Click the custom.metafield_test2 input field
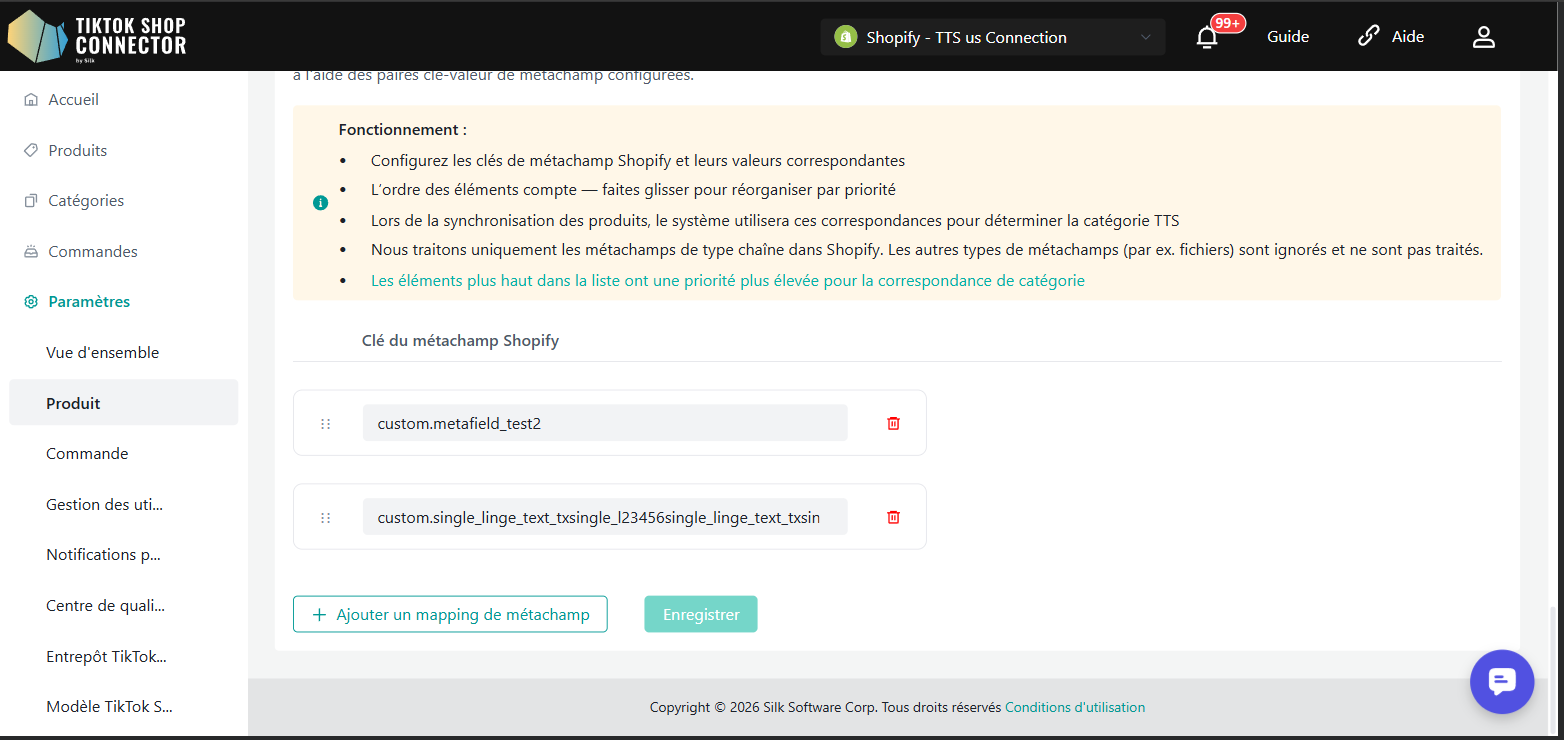Image resolution: width=1564 pixels, height=740 pixels. coord(604,423)
